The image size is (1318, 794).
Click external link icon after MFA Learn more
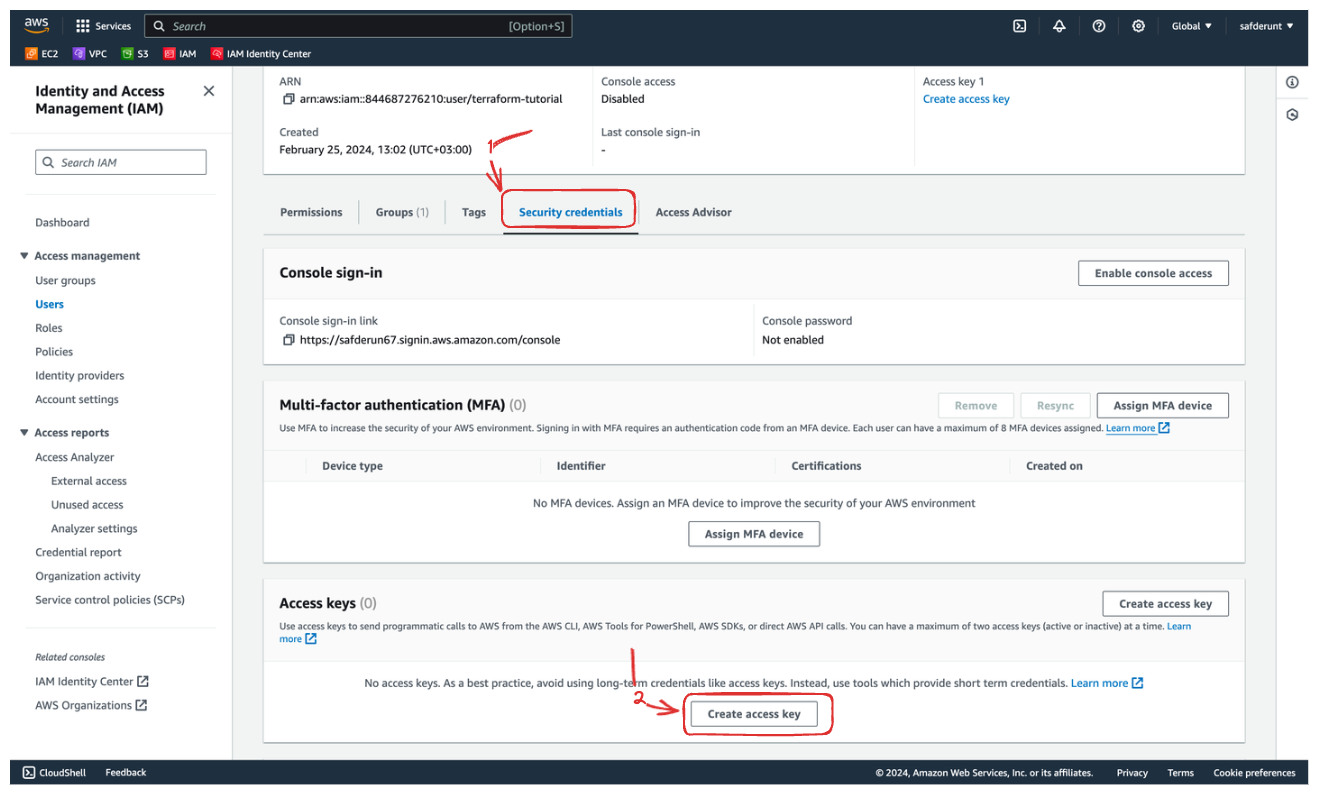pos(1164,428)
